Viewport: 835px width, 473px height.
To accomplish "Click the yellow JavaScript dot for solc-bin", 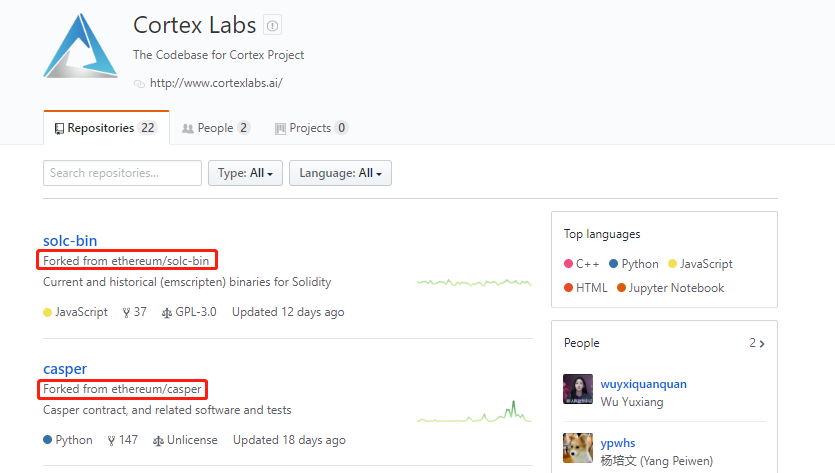I will coord(47,313).
